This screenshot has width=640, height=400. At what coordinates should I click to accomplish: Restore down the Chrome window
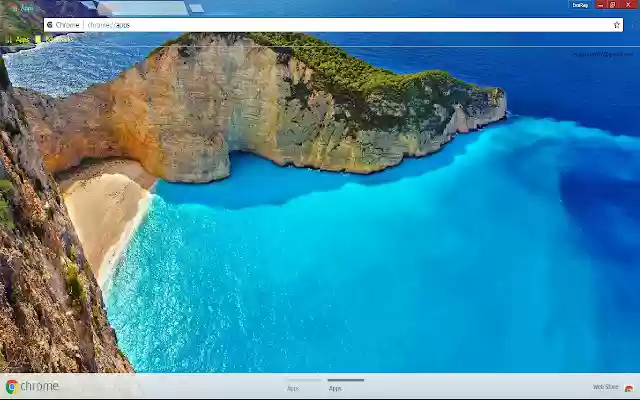[x=613, y=4]
